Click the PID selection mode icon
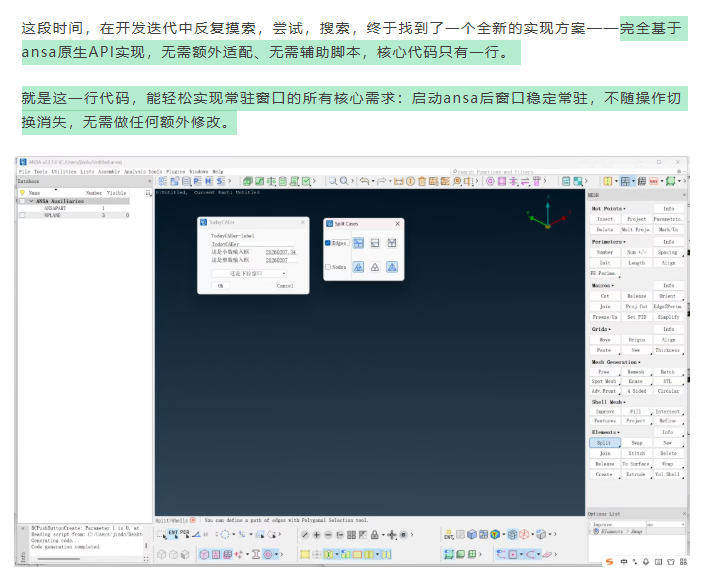 (x=184, y=534)
